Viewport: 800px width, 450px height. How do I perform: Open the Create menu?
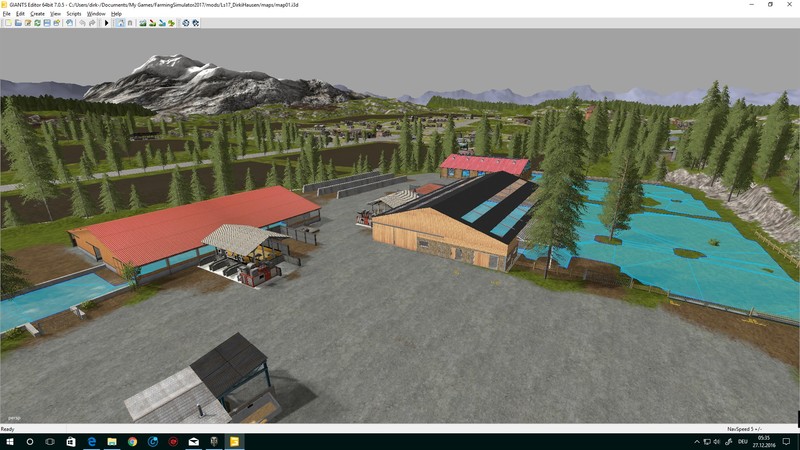36,13
